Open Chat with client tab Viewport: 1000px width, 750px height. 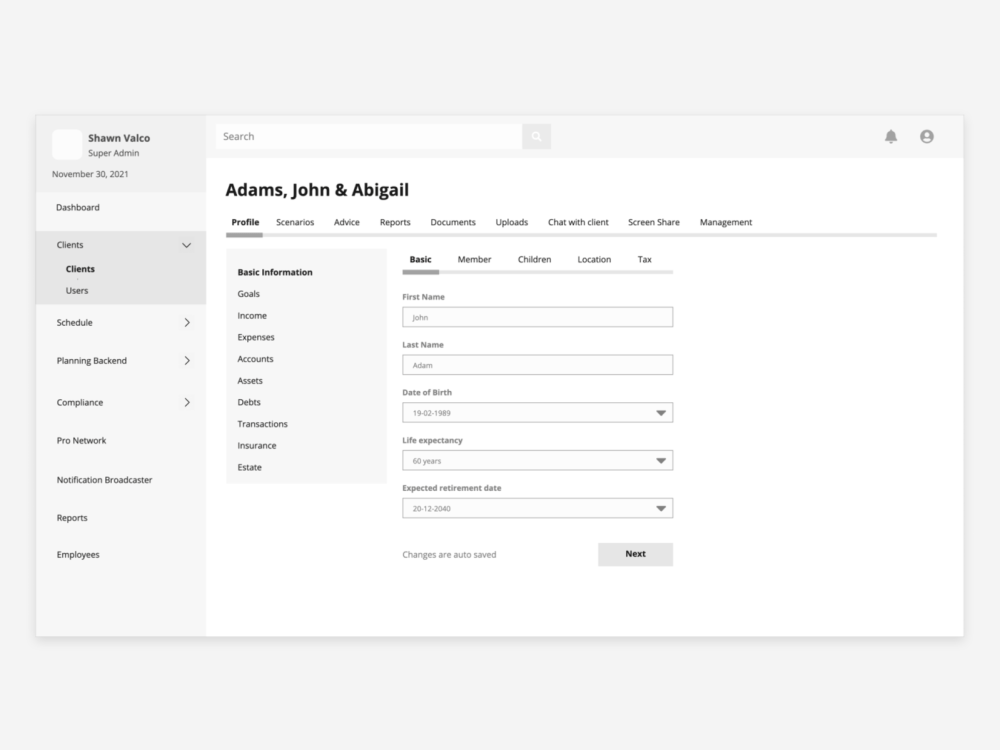(578, 222)
